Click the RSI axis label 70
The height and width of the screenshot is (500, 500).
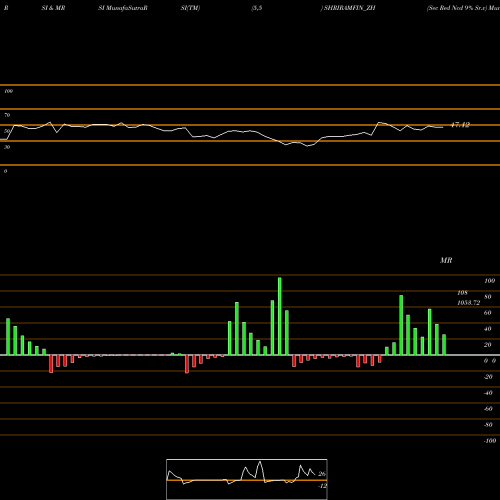click(7, 115)
